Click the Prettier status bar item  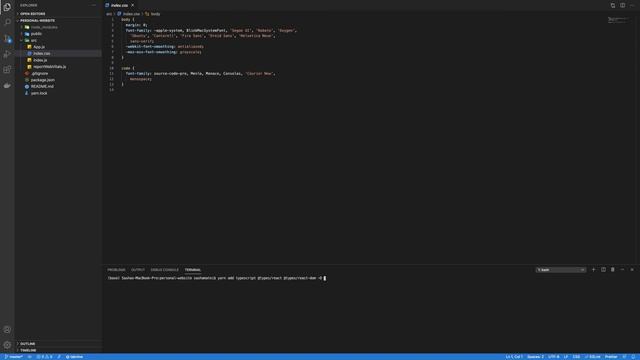(x=611, y=357)
